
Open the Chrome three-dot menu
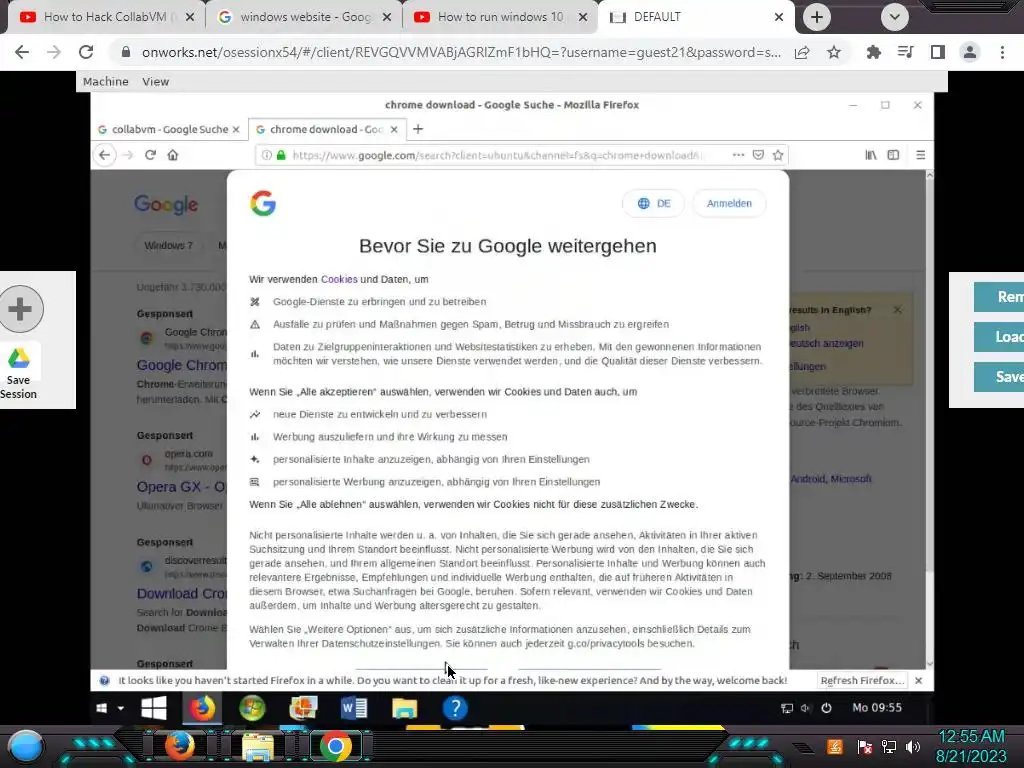click(1002, 52)
